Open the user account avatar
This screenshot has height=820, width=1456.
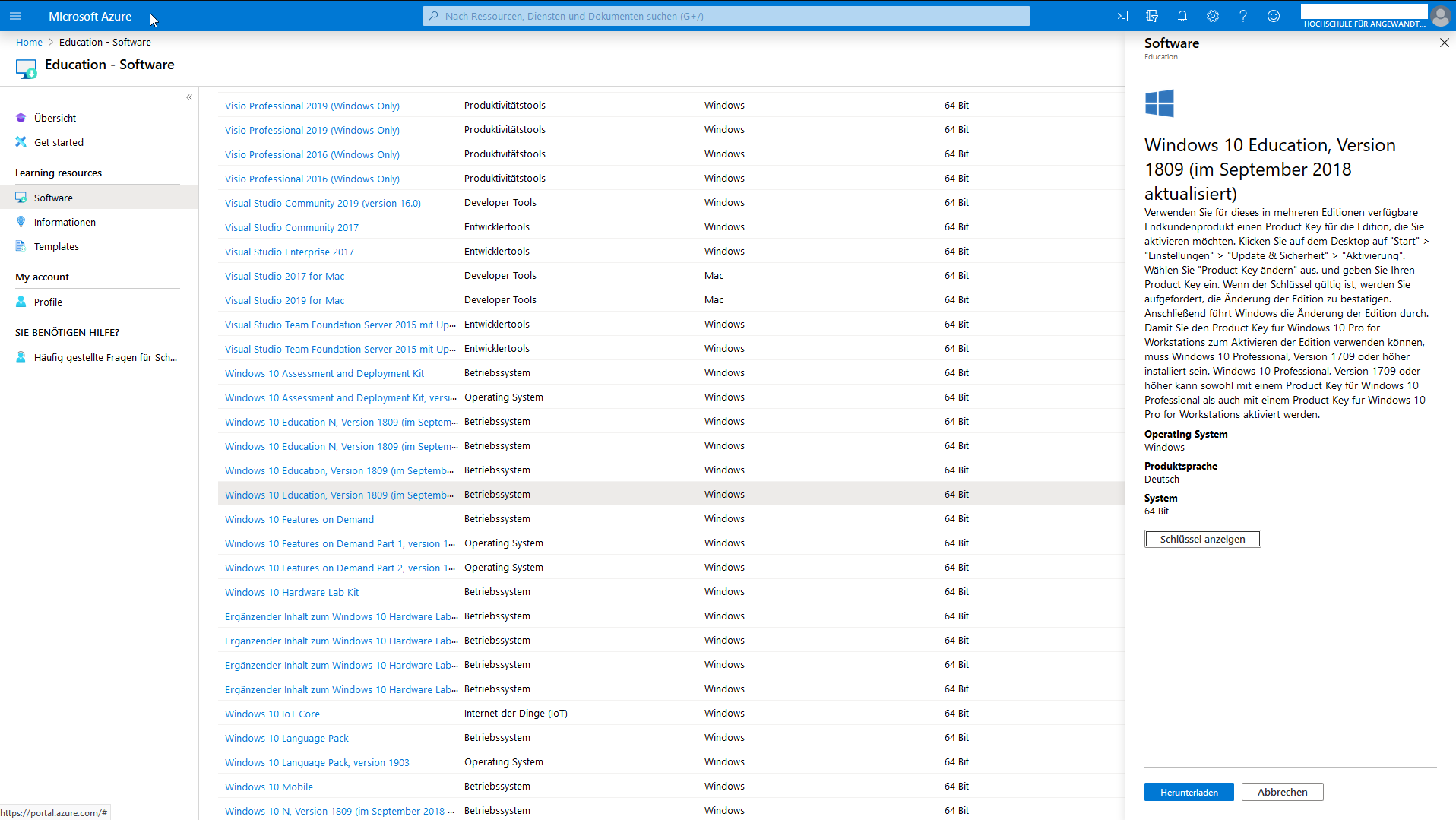1440,16
